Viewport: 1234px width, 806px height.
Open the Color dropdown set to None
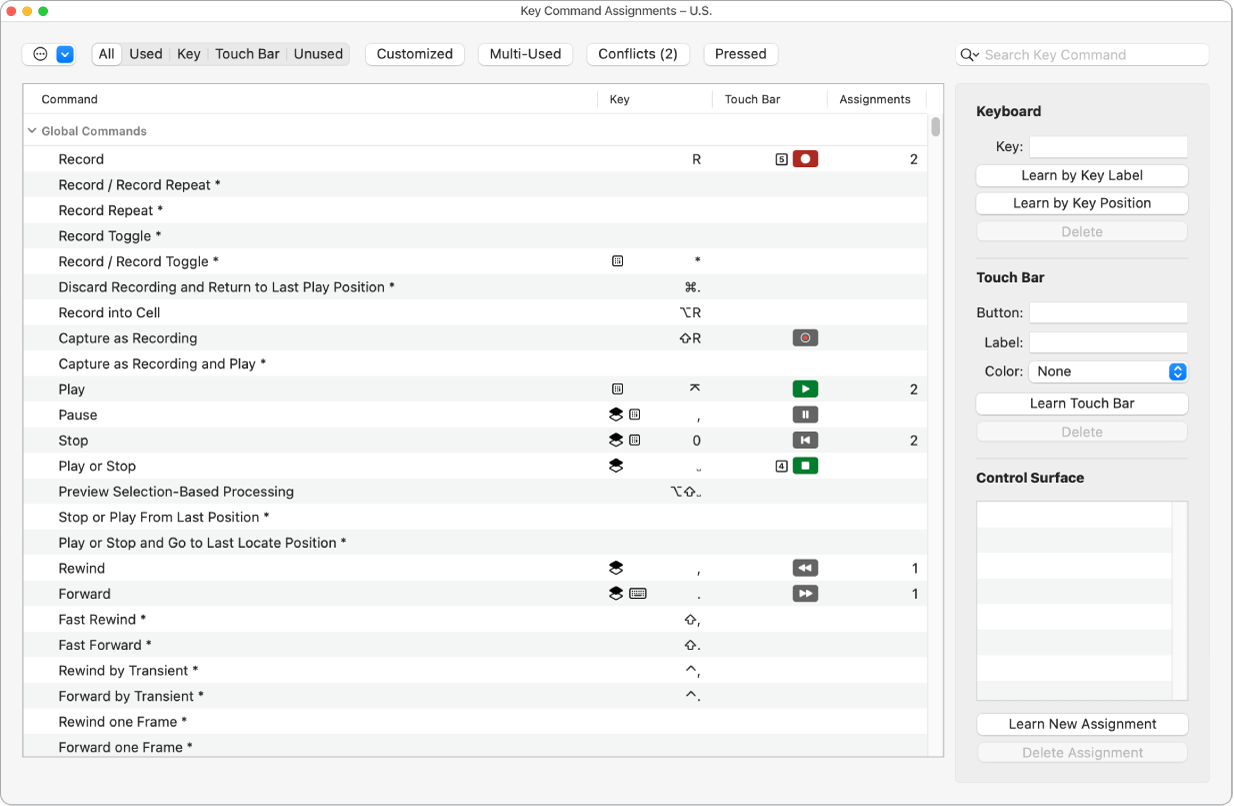(1108, 371)
